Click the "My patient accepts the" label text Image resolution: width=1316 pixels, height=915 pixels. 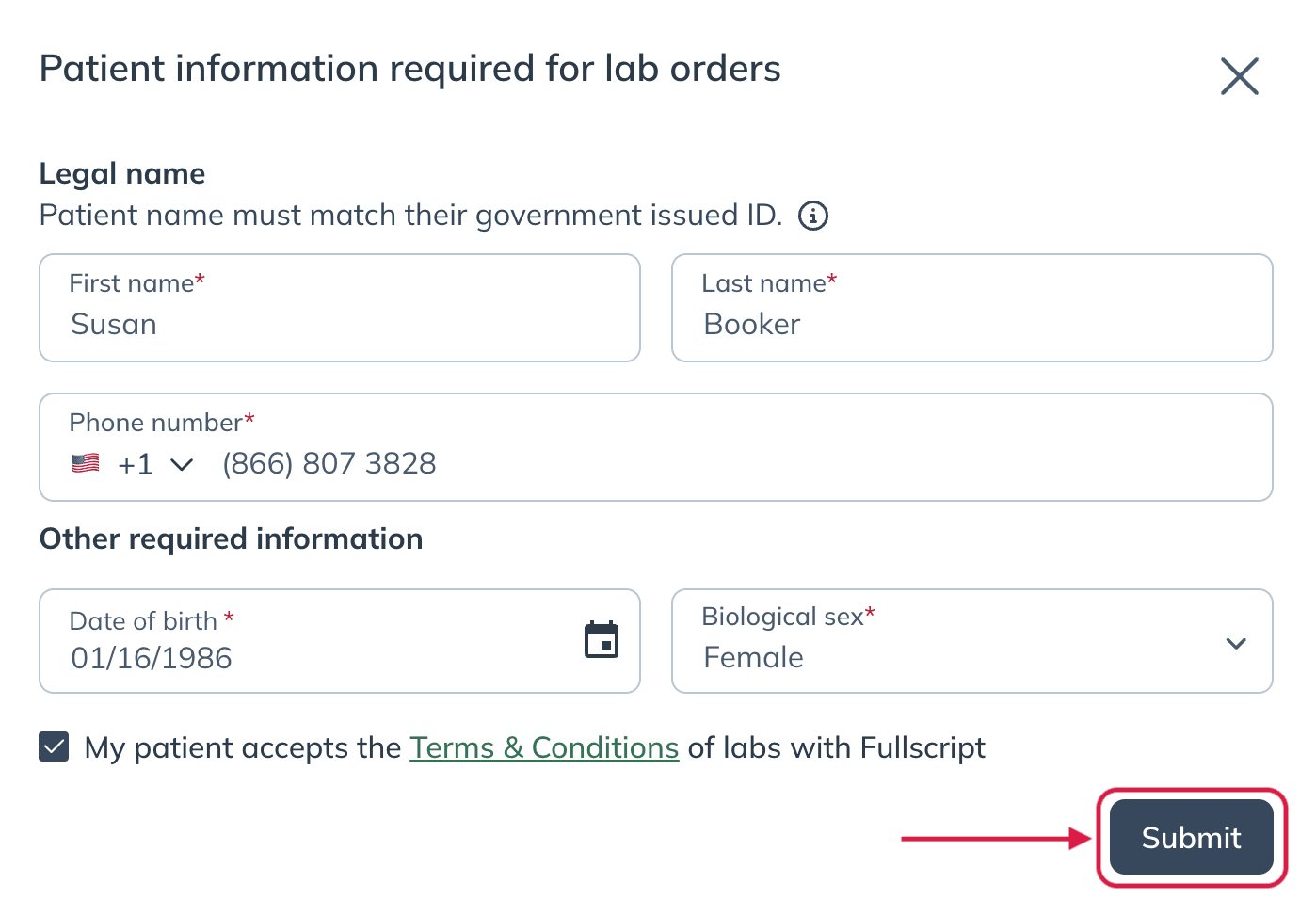point(243,747)
